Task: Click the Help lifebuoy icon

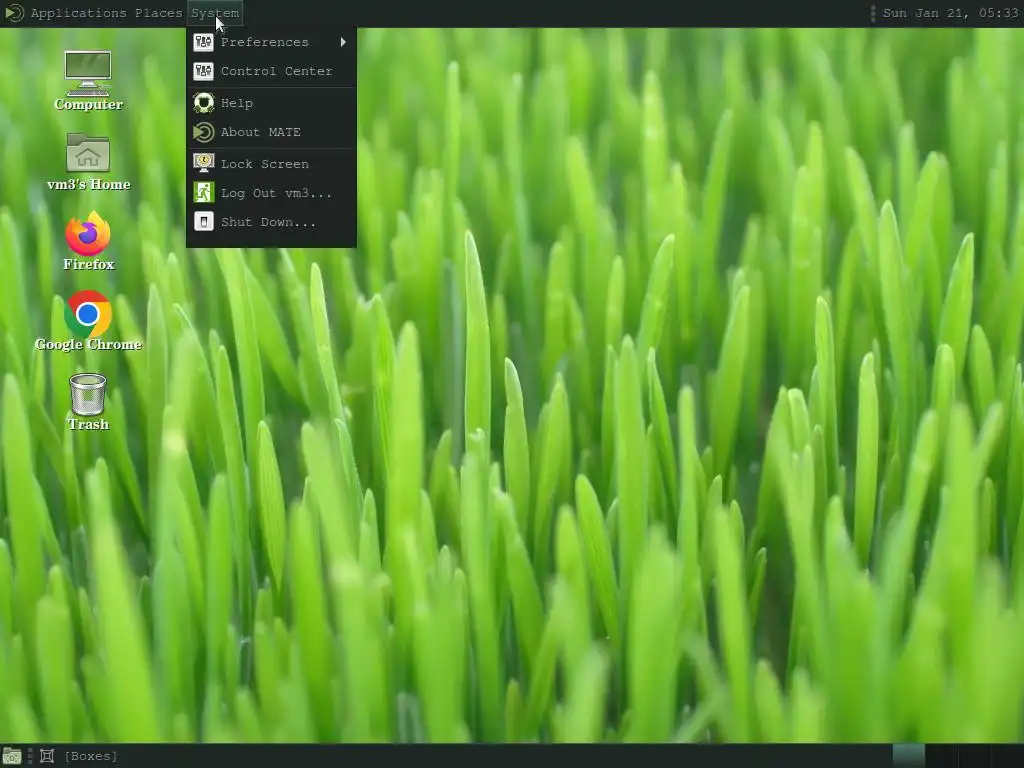Action: coord(204,103)
